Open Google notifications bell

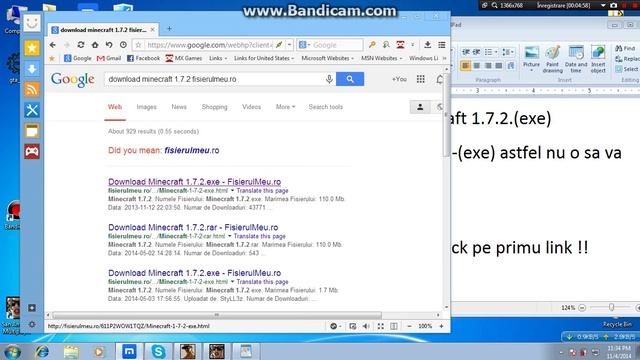[x=440, y=80]
